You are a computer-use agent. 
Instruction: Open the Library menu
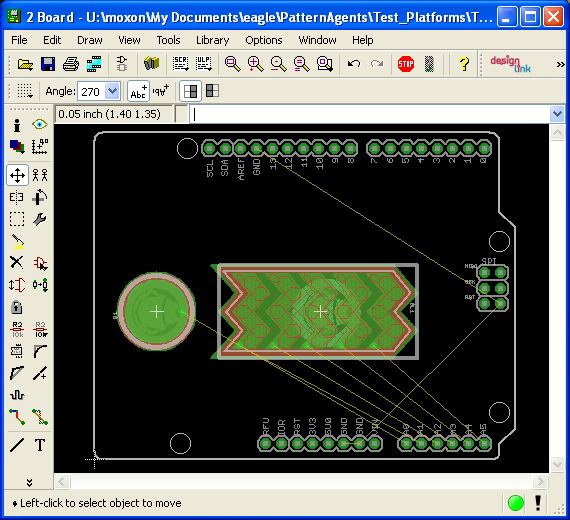click(x=213, y=40)
